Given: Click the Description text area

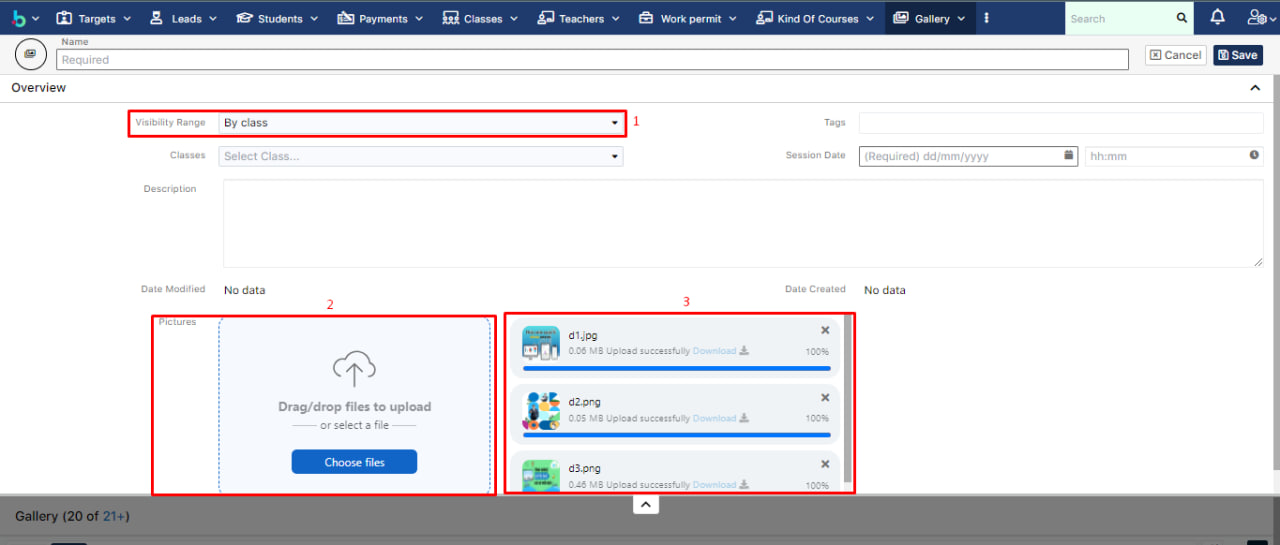Looking at the screenshot, I should click(x=742, y=223).
